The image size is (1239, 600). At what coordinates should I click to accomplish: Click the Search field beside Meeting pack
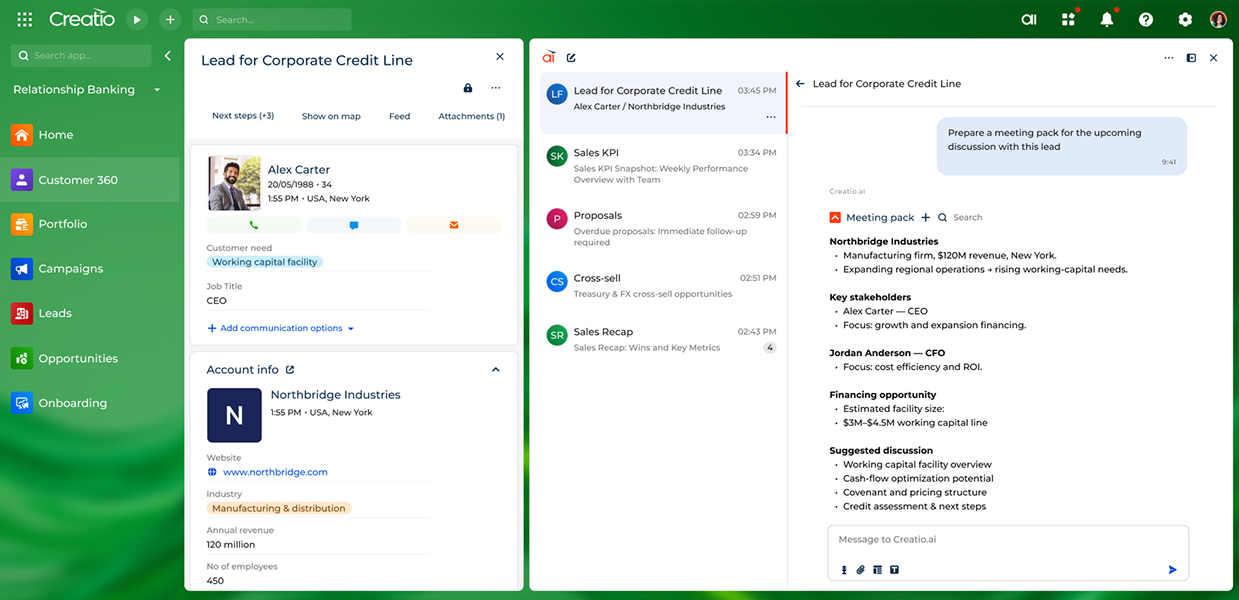961,217
